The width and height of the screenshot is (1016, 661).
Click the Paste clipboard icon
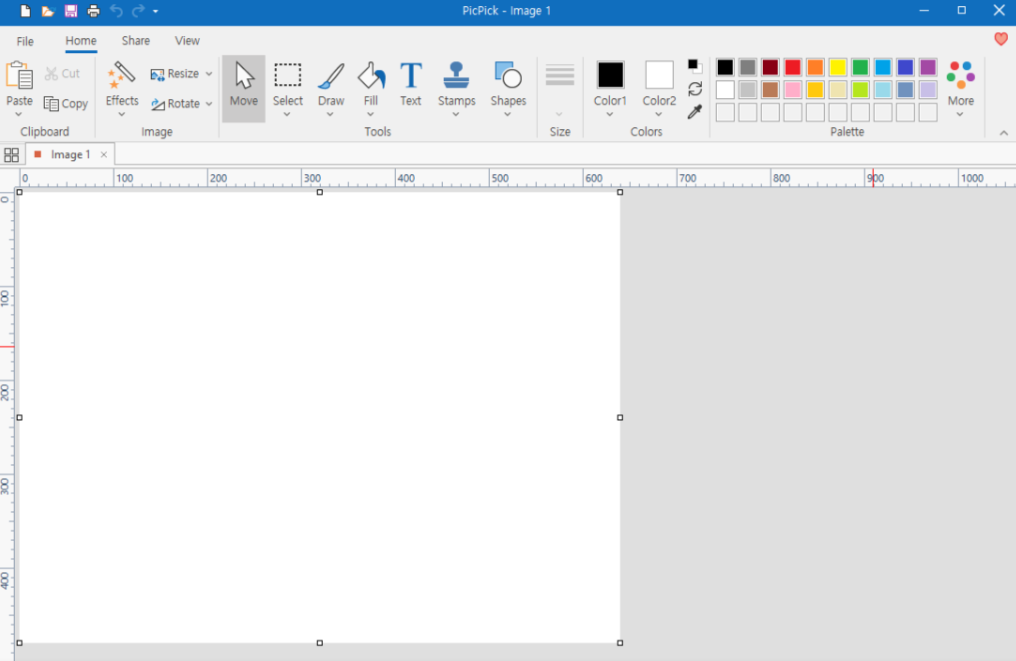[x=19, y=76]
